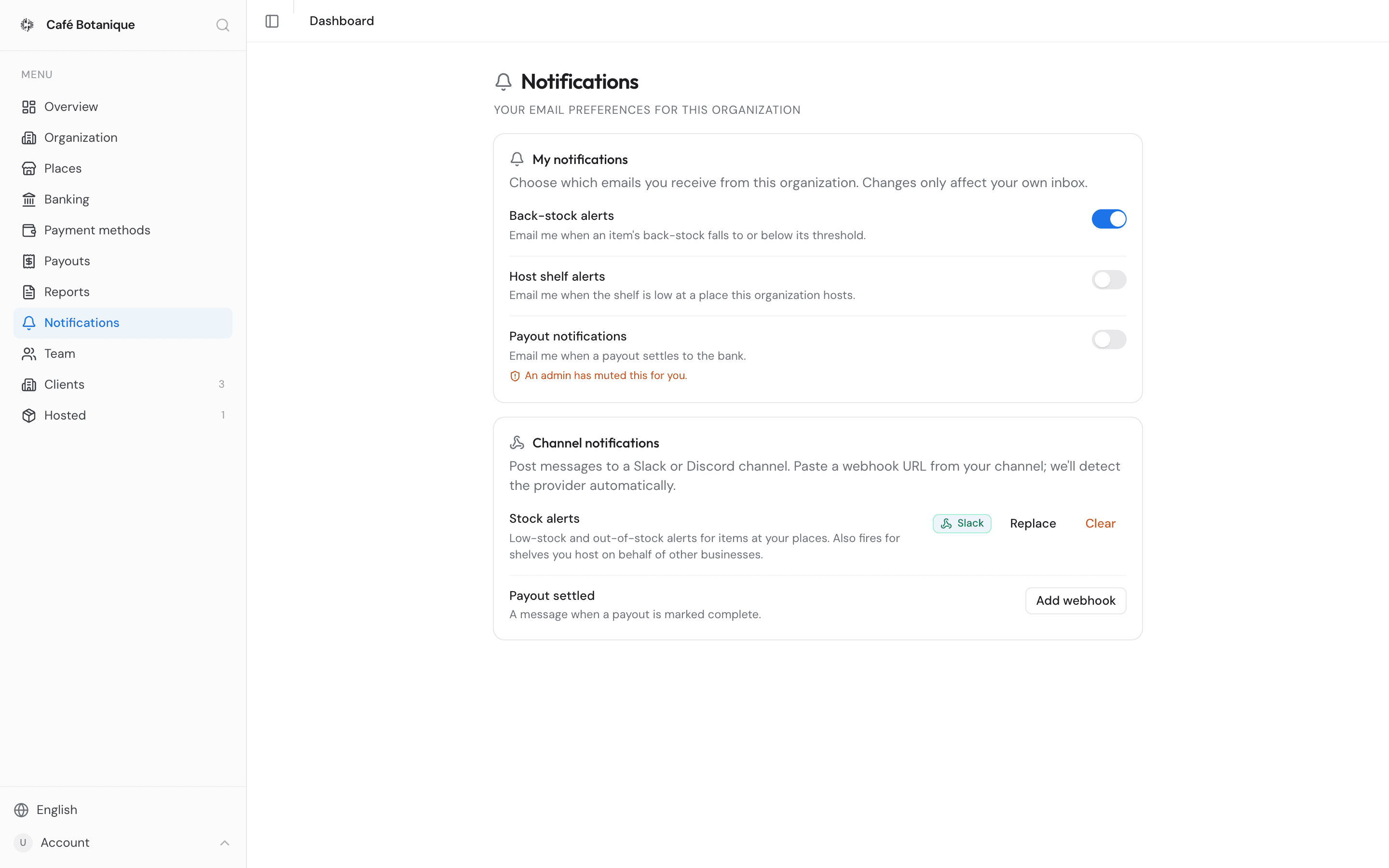The height and width of the screenshot is (868, 1389).
Task: Click the Banking landmark icon
Action: pos(29,199)
